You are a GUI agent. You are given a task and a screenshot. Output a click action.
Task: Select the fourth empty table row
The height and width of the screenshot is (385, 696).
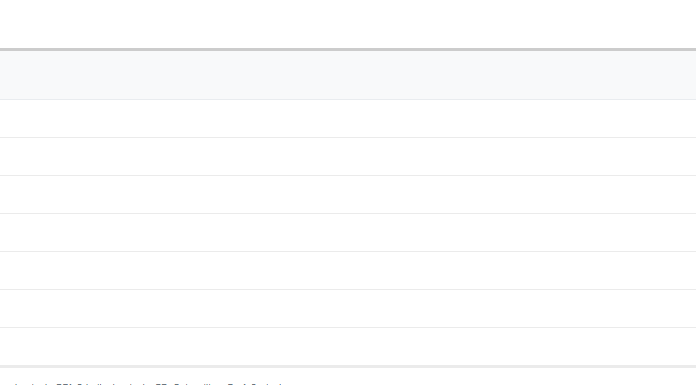pos(348,233)
